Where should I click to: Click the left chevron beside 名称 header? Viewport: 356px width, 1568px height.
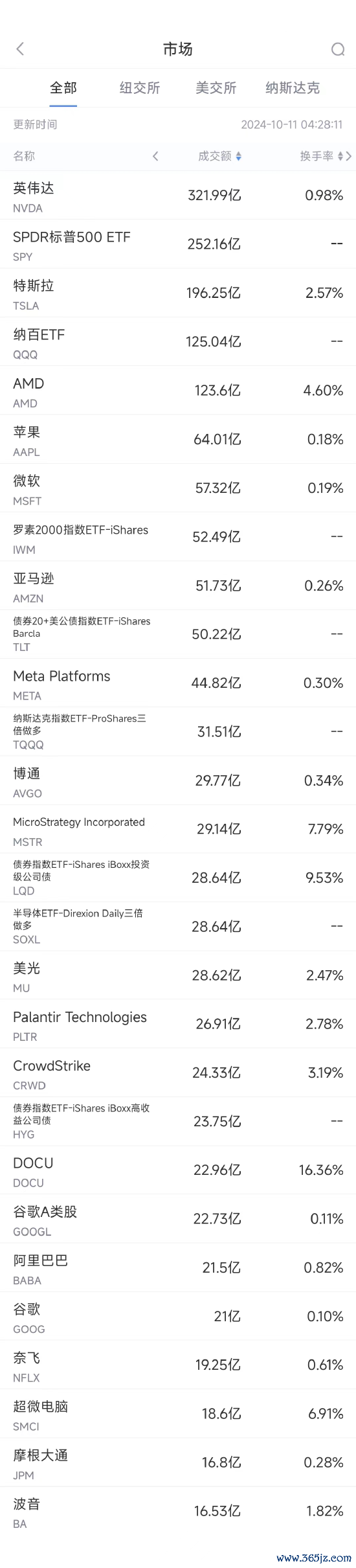click(x=155, y=156)
